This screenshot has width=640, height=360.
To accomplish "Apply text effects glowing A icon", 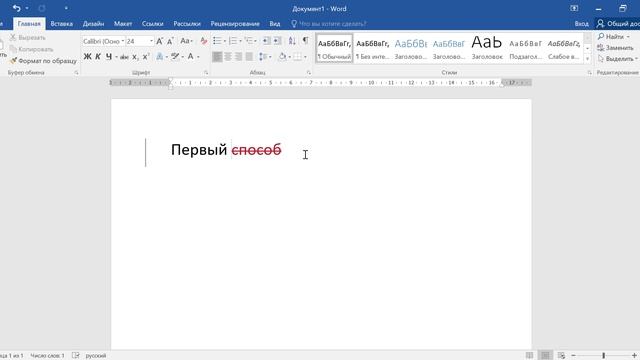I will tap(160, 57).
